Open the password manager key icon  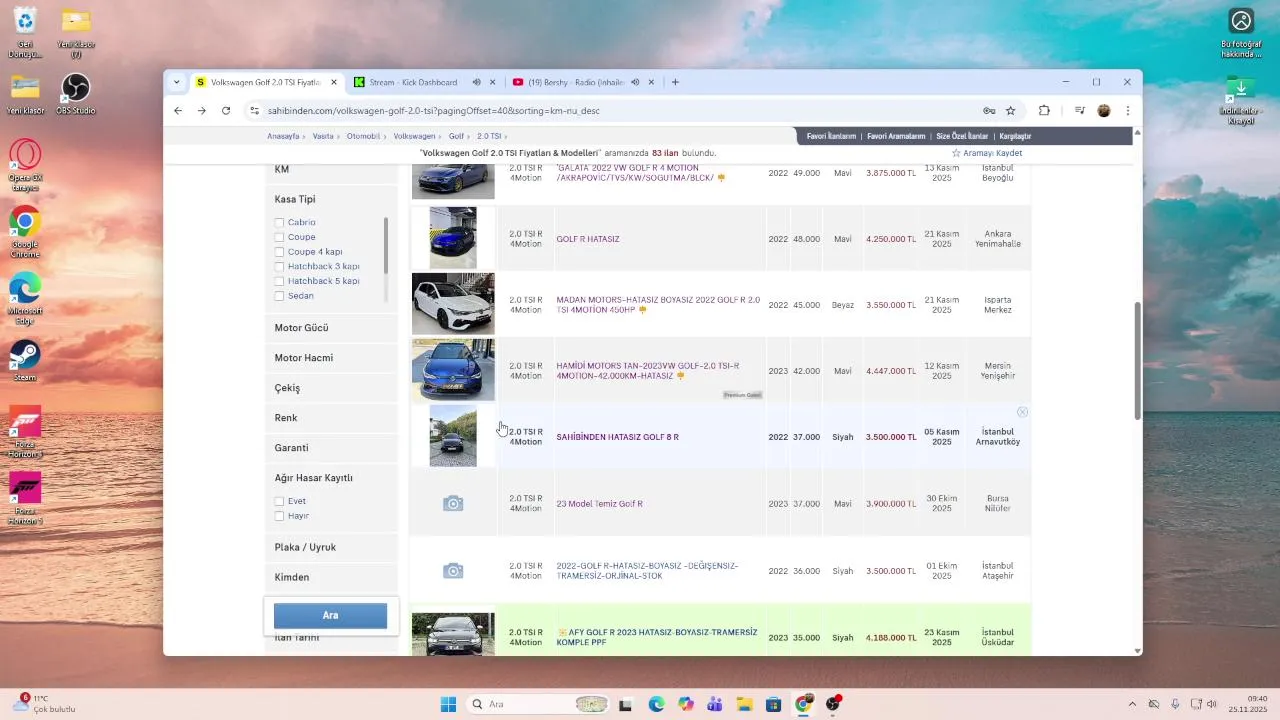pos(989,111)
